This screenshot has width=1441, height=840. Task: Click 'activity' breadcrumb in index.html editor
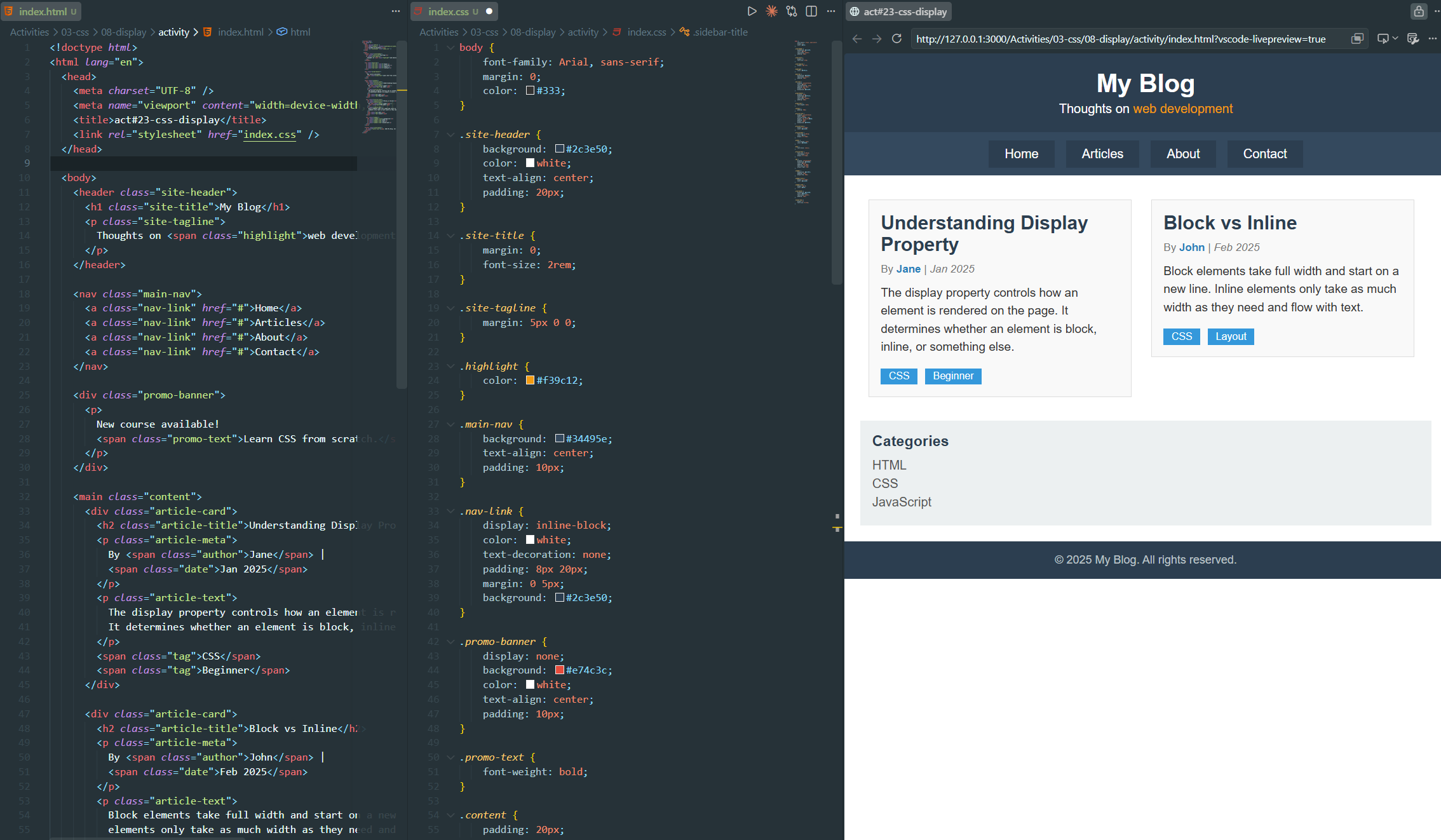coord(173,32)
